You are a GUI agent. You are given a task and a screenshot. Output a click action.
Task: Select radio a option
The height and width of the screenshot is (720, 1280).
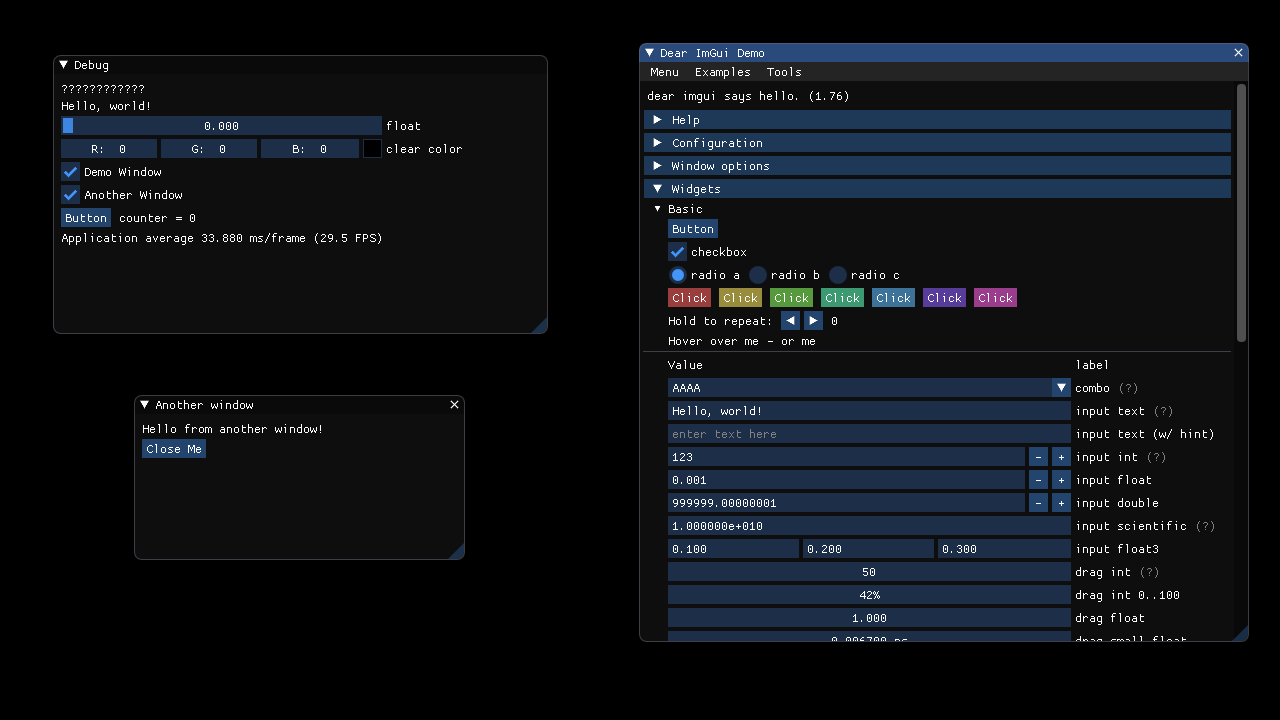pos(677,275)
